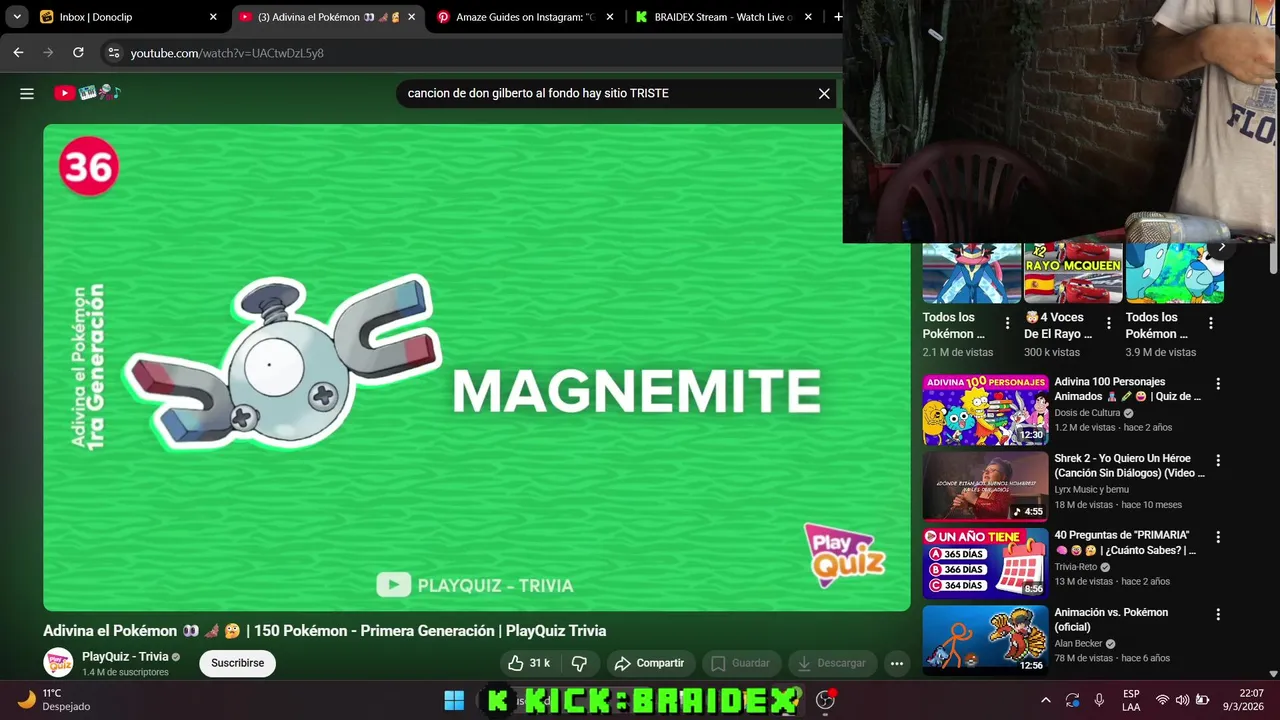The height and width of the screenshot is (720, 1280).
Task: Open weather widget showing 11°C Despejado
Action: (x=55, y=700)
